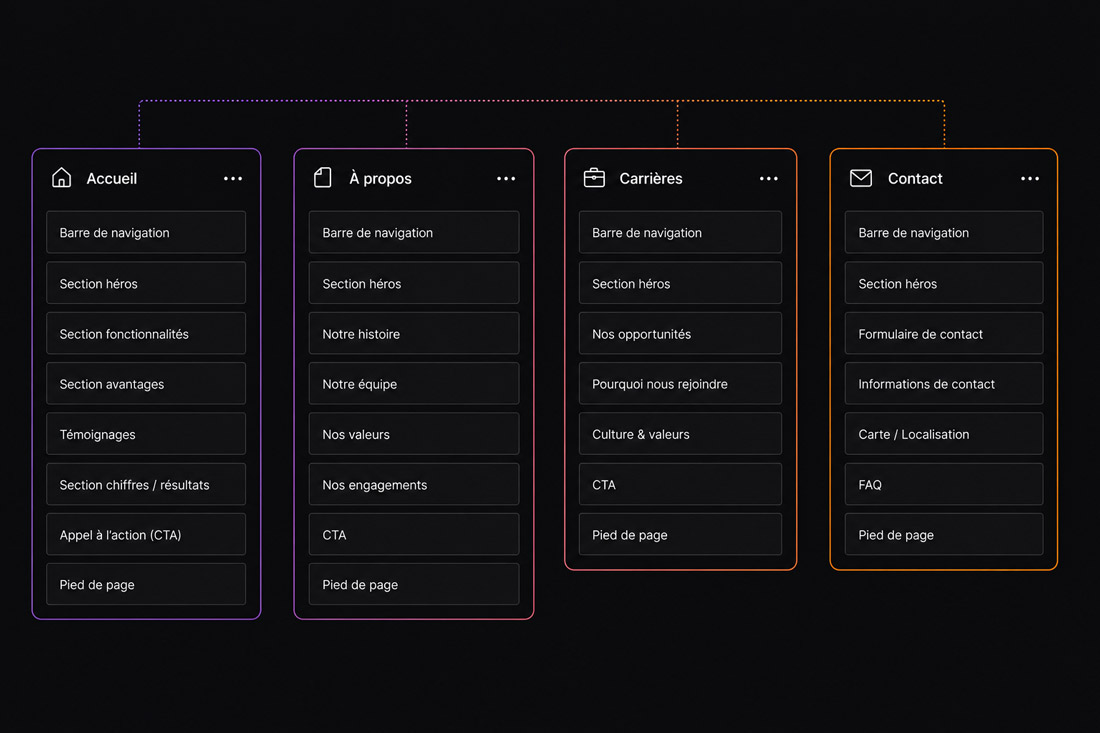
Task: Click the Notre équipe block
Action: click(x=414, y=384)
